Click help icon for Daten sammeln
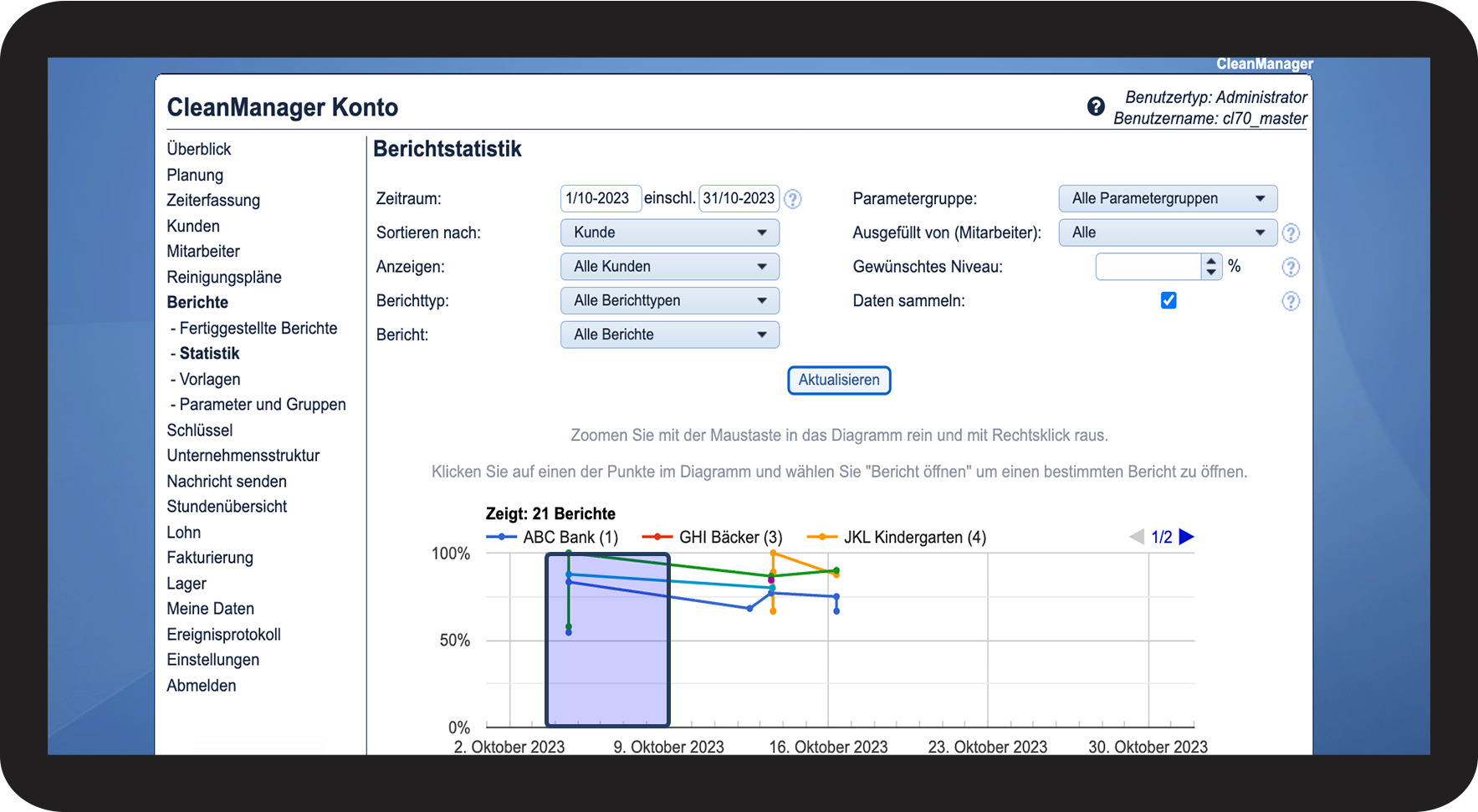Screen dimensions: 1478x812 coord(1291,301)
